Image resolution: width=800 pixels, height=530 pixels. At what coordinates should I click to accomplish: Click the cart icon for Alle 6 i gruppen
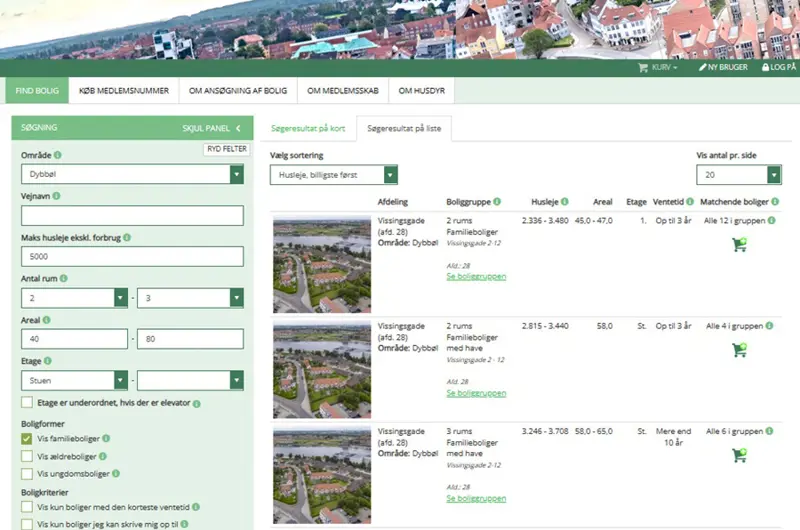tap(739, 455)
